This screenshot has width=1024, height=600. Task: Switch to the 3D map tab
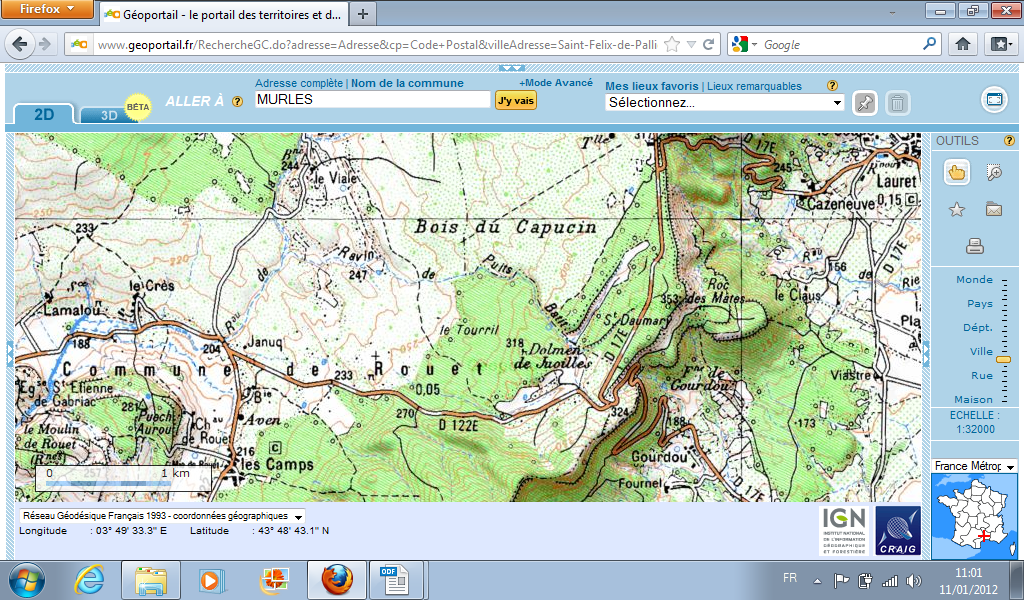click(109, 115)
